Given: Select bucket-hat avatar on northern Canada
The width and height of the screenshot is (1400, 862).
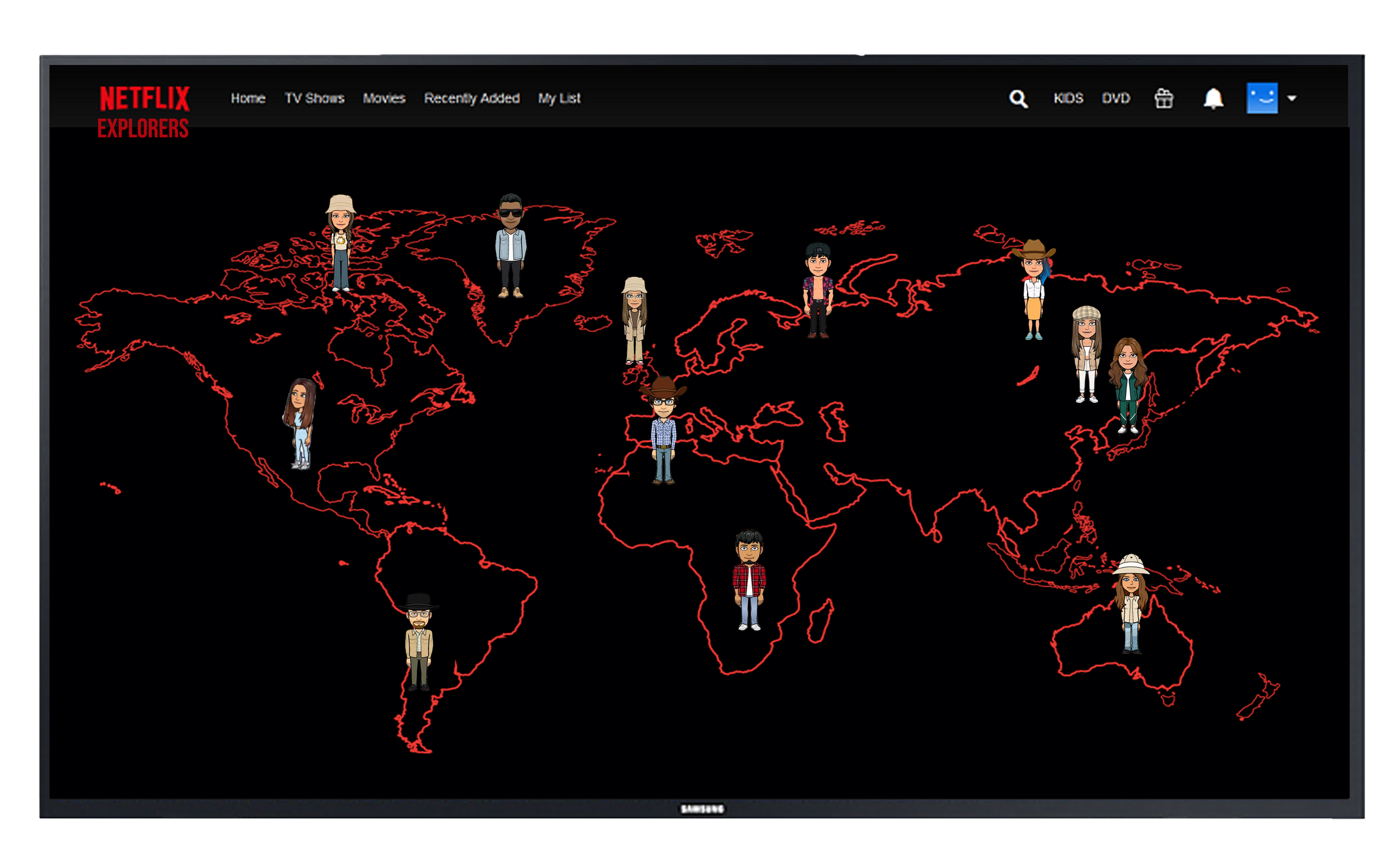Looking at the screenshot, I should 340,244.
